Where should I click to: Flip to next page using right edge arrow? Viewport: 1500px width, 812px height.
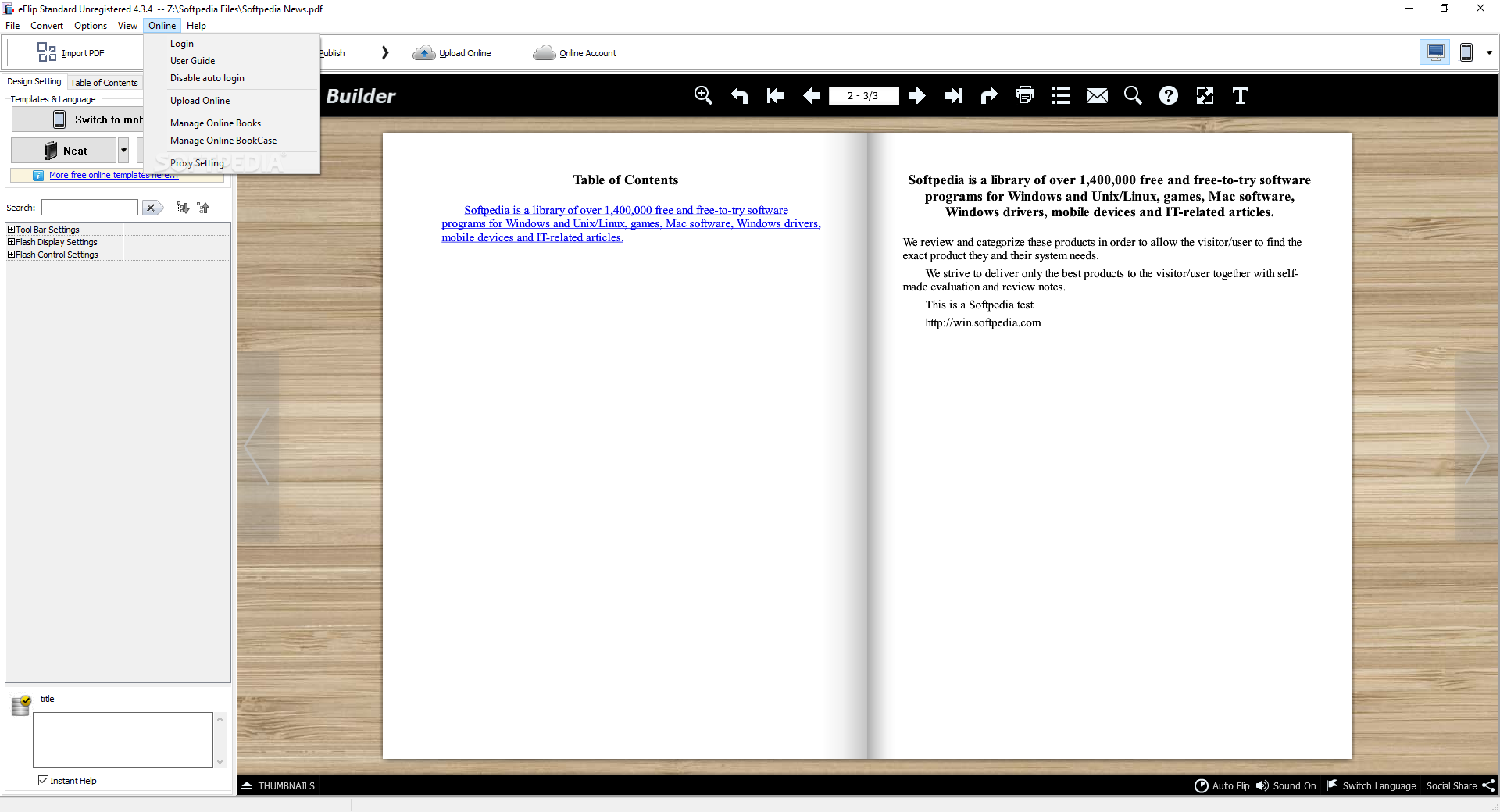[x=1477, y=447]
